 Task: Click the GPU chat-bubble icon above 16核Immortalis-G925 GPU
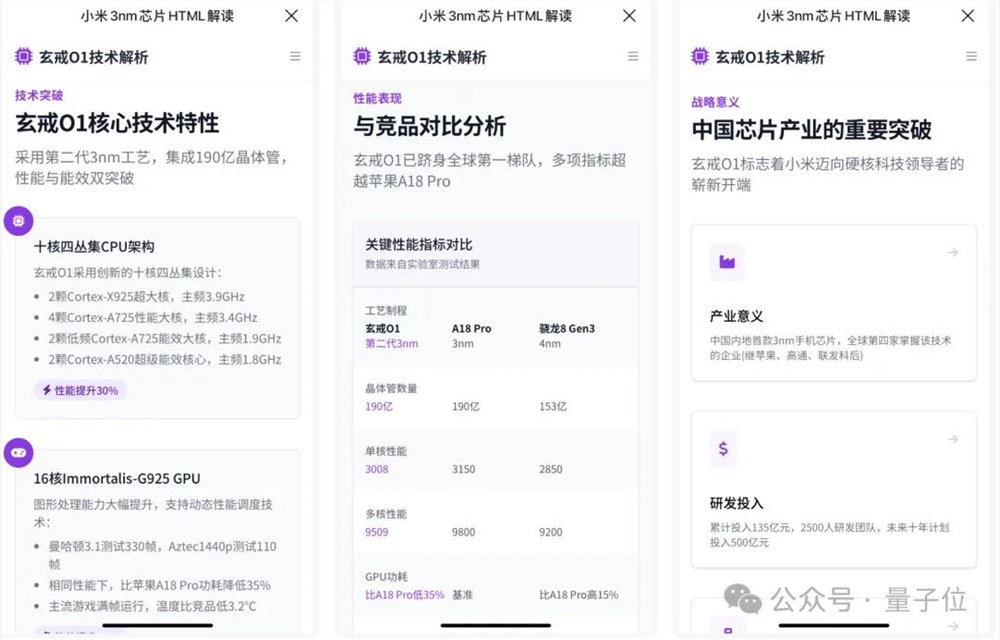(x=18, y=453)
